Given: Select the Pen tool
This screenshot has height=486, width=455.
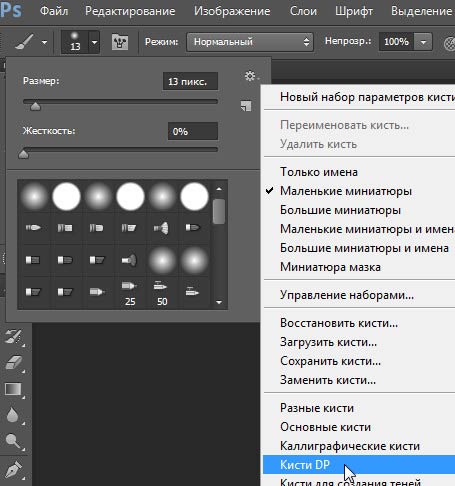Looking at the screenshot, I should pos(14,469).
